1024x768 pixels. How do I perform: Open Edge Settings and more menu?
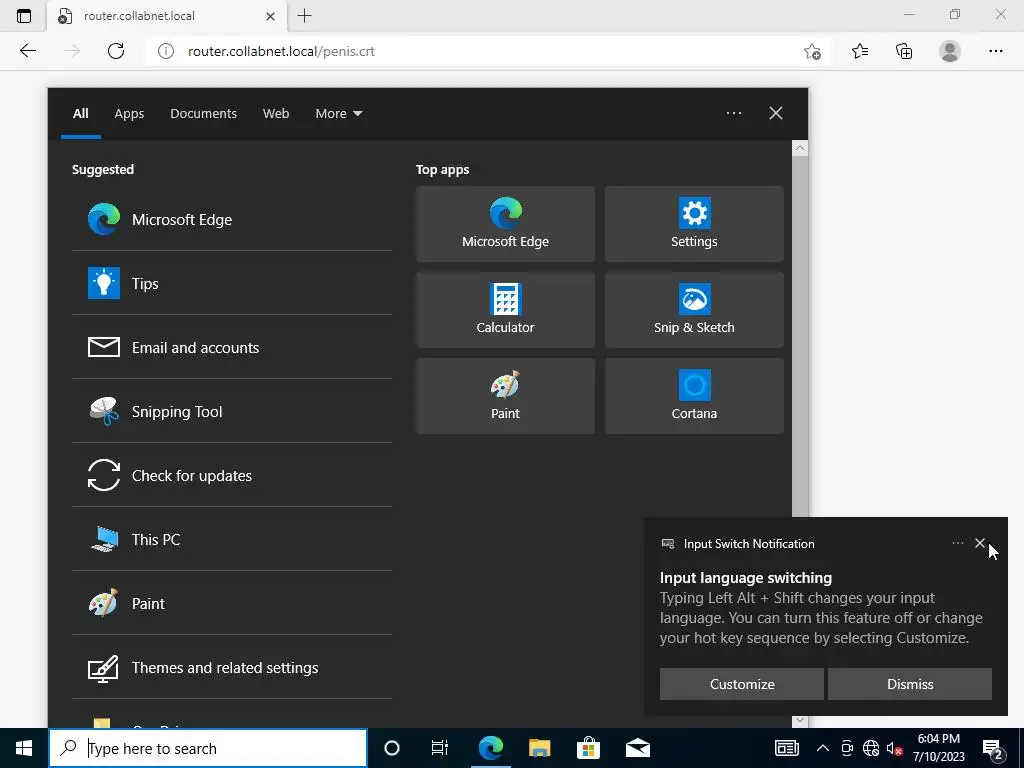pyautogui.click(x=995, y=51)
